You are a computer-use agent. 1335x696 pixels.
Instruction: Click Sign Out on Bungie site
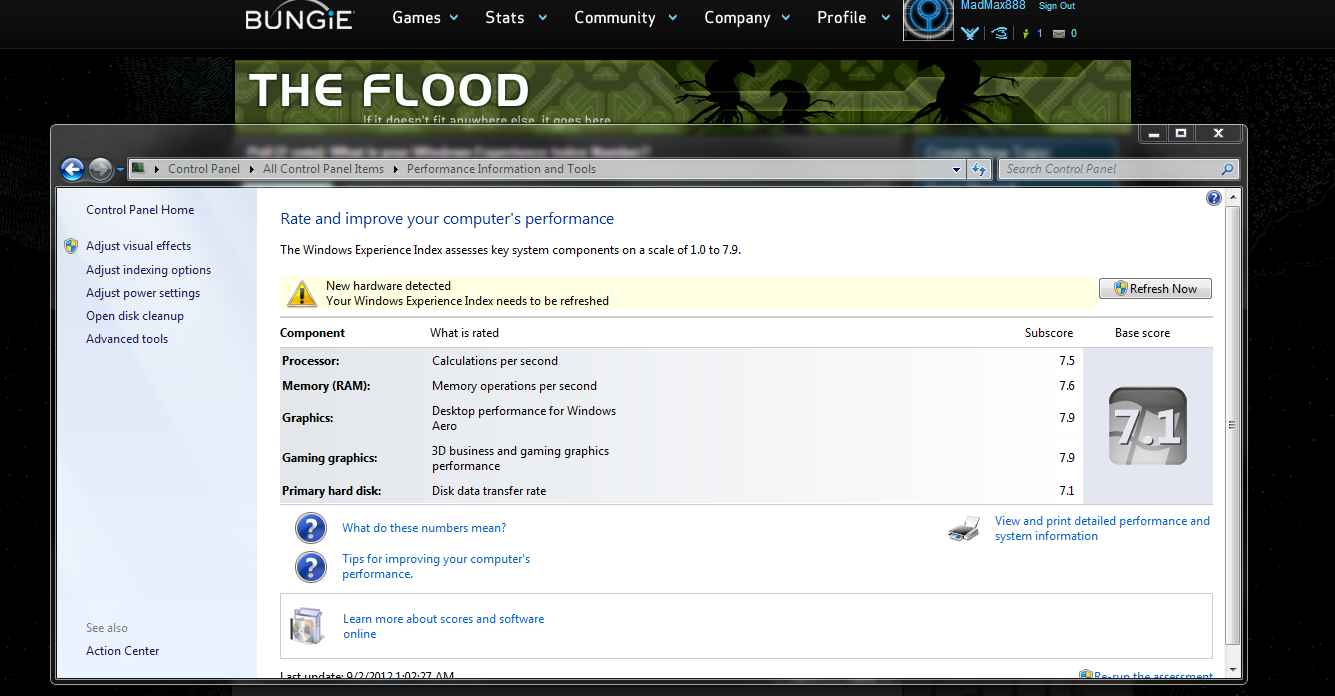[x=1057, y=6]
